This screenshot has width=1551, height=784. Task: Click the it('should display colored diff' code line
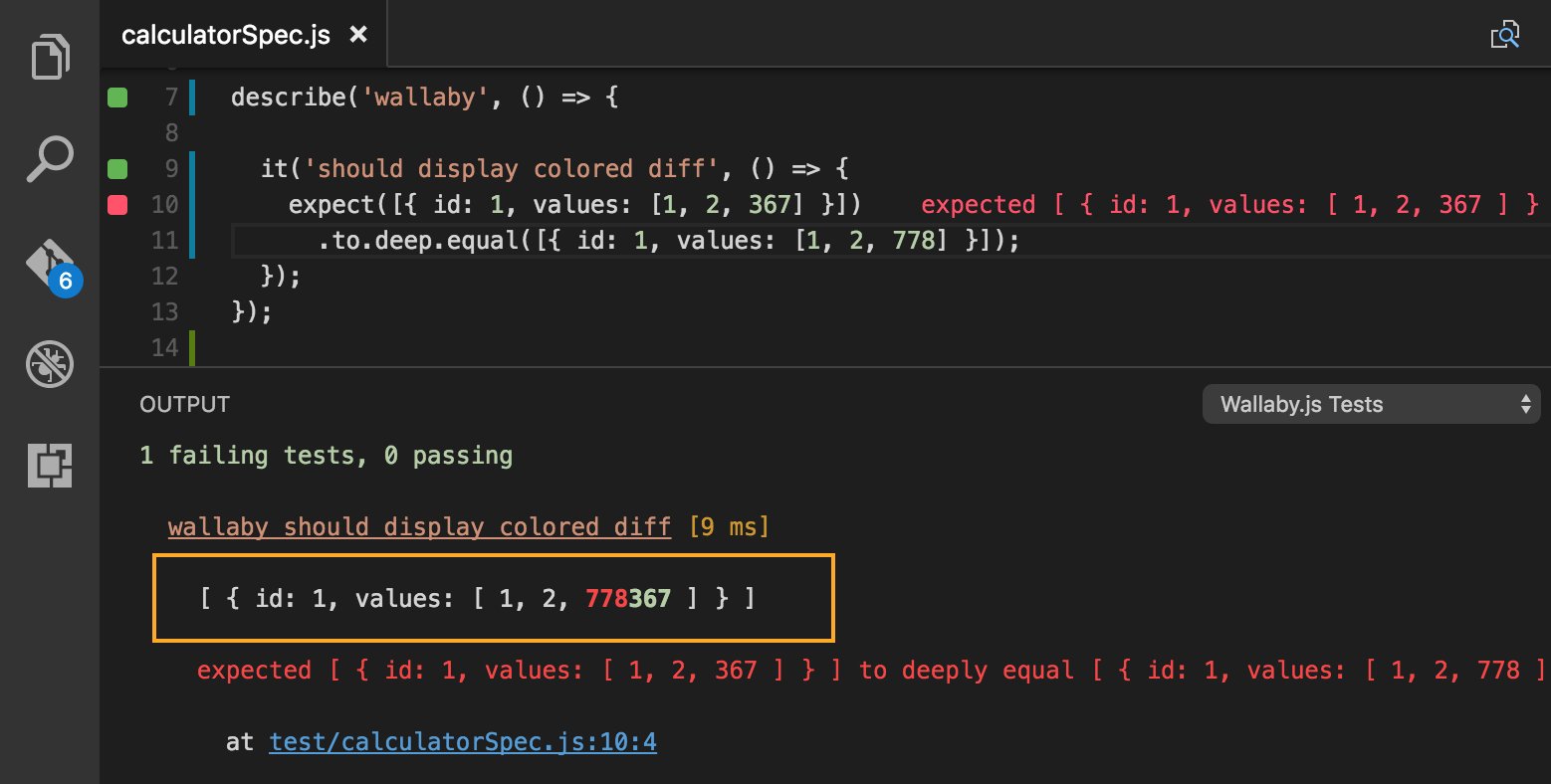tap(554, 169)
